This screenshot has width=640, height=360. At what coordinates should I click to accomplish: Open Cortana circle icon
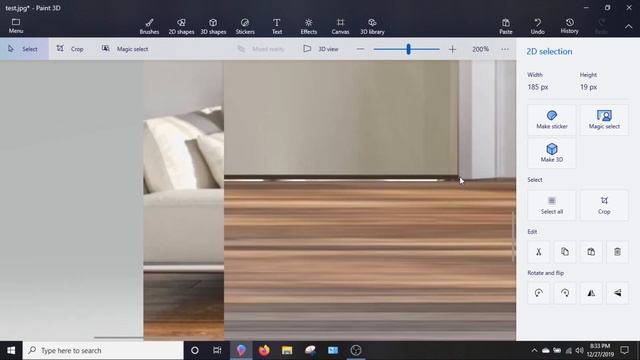coord(195,350)
